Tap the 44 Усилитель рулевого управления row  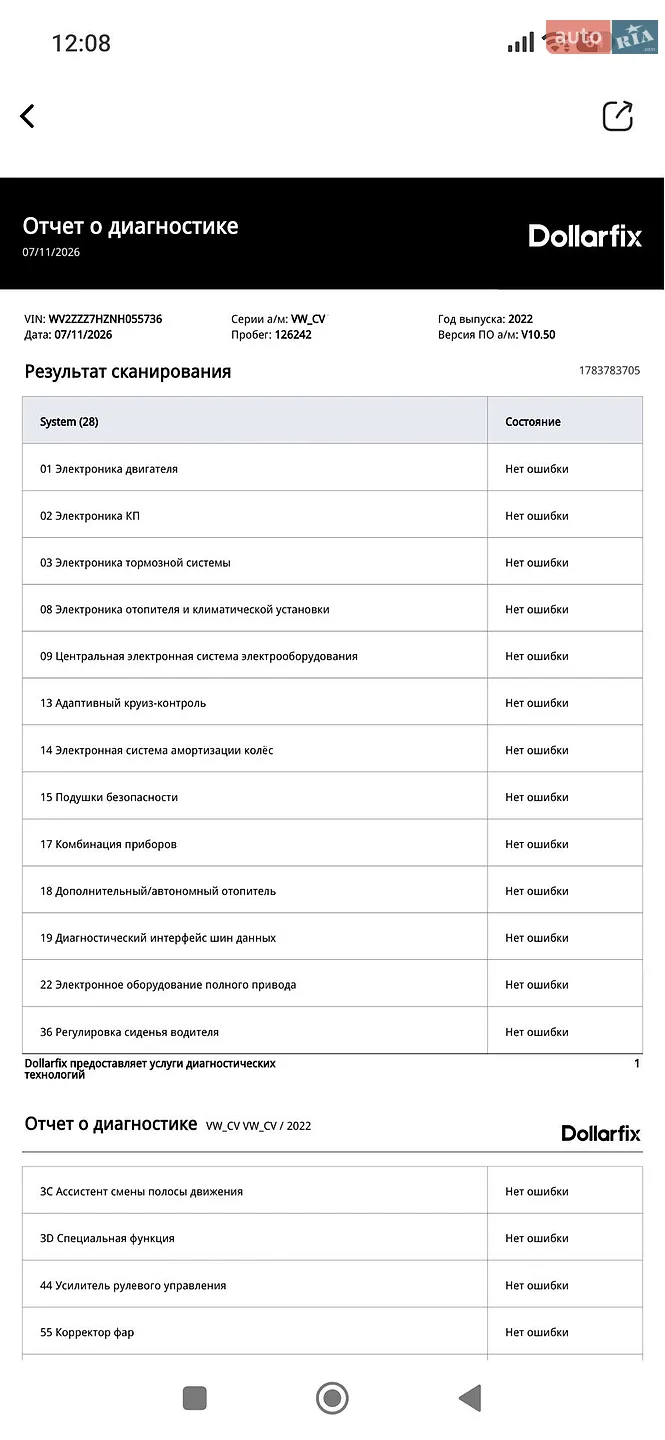332,1285
